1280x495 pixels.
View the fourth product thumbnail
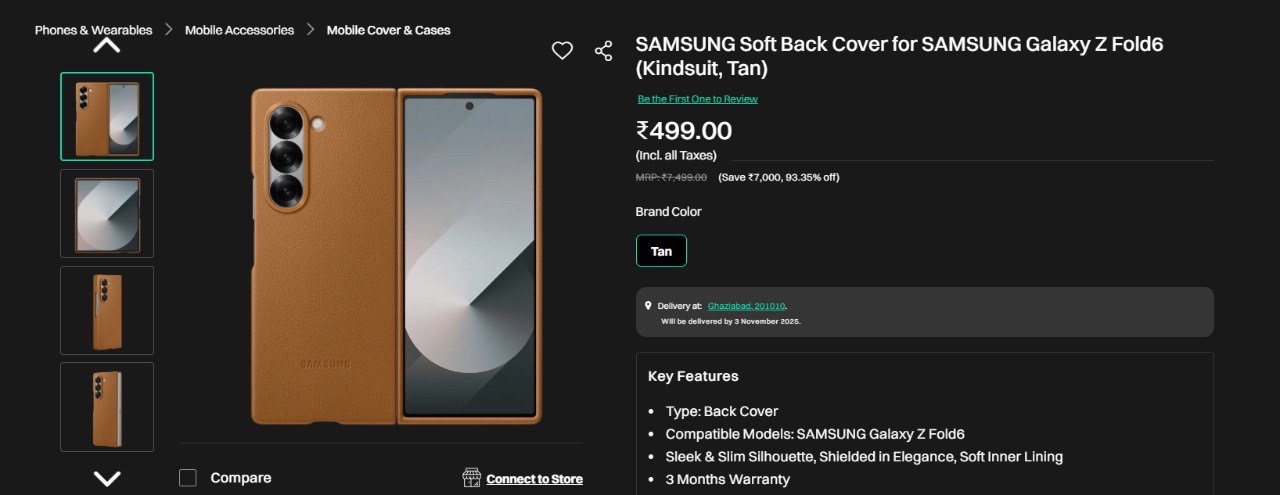coord(107,406)
